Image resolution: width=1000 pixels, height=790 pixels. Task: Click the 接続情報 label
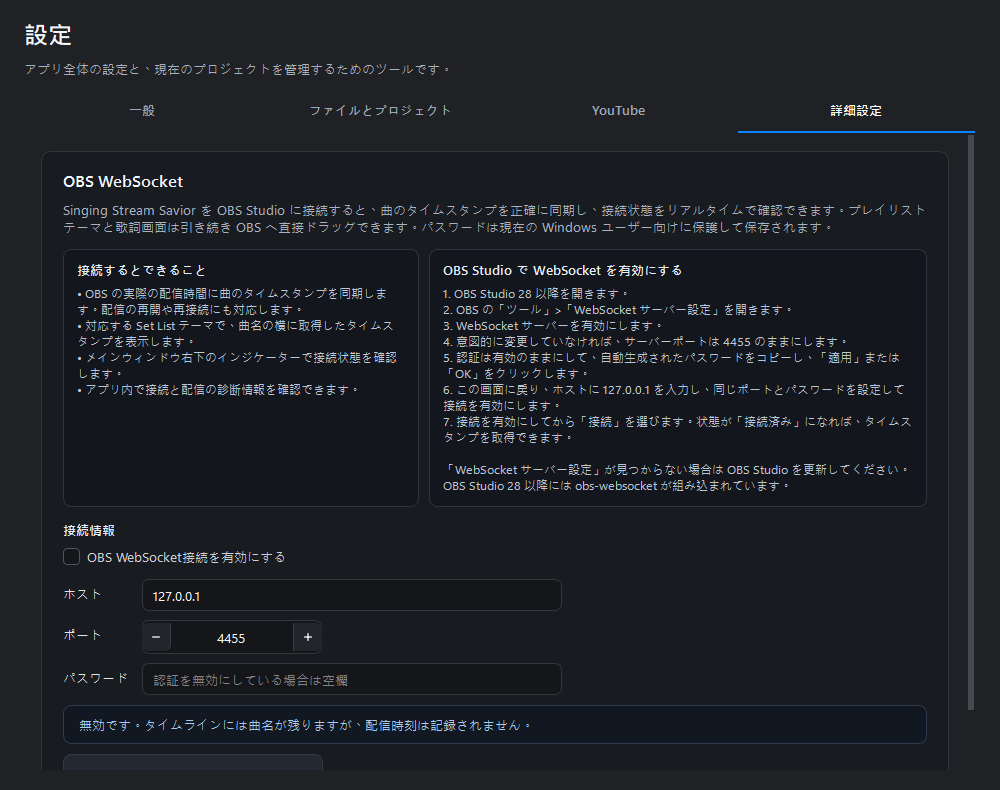89,530
